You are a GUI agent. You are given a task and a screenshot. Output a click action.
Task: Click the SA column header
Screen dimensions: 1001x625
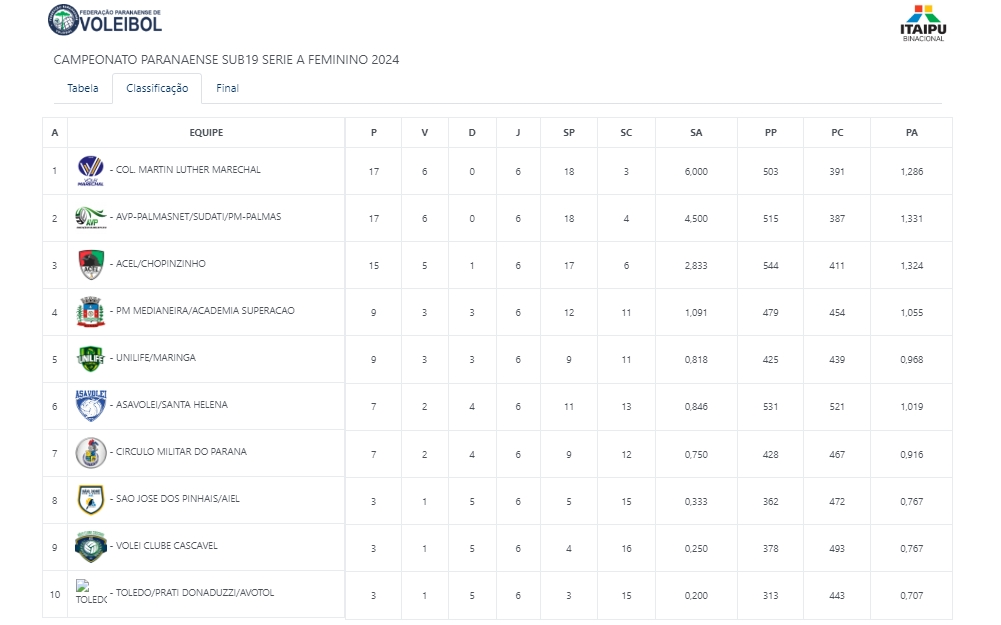pos(696,133)
